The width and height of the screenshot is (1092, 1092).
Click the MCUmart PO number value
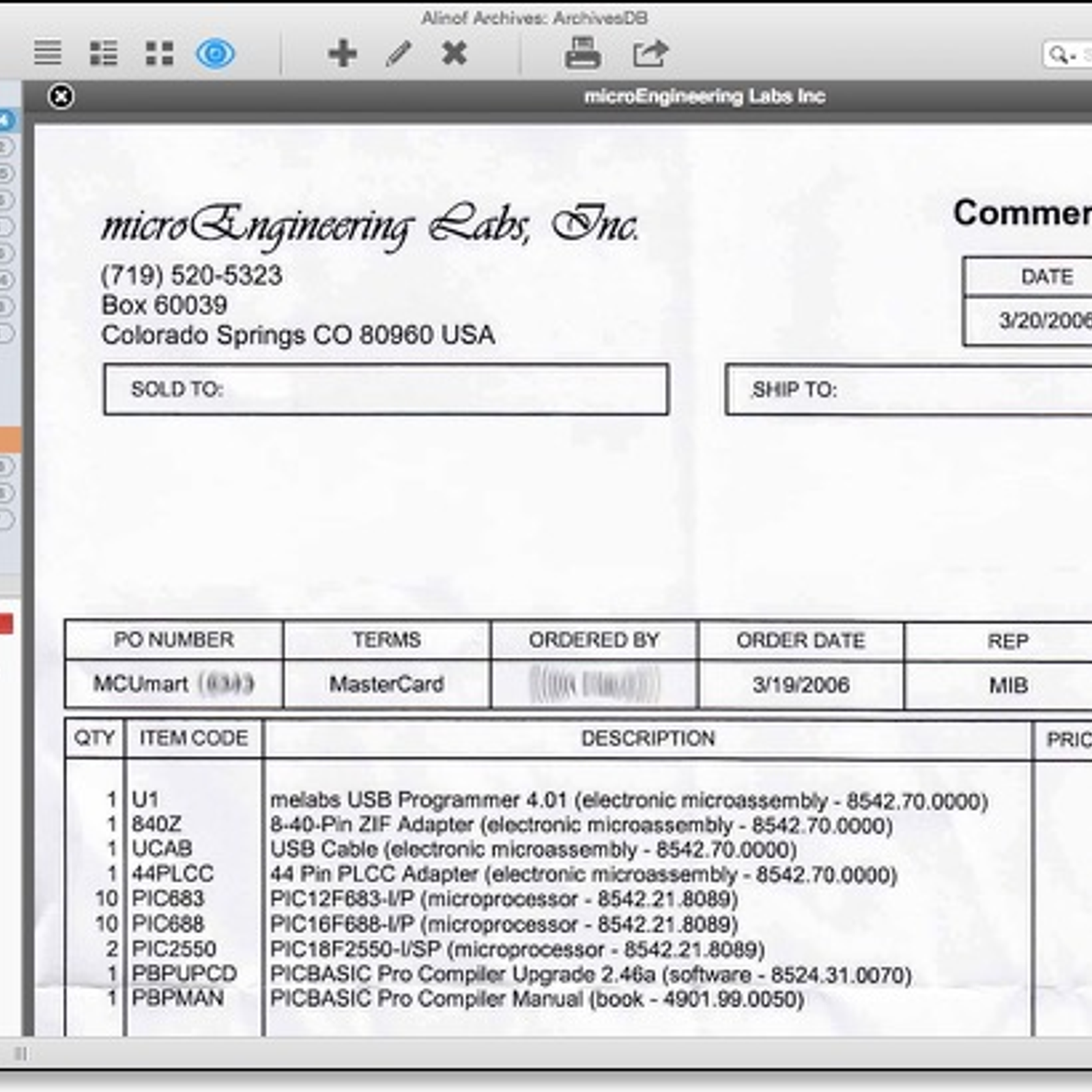coord(174,683)
